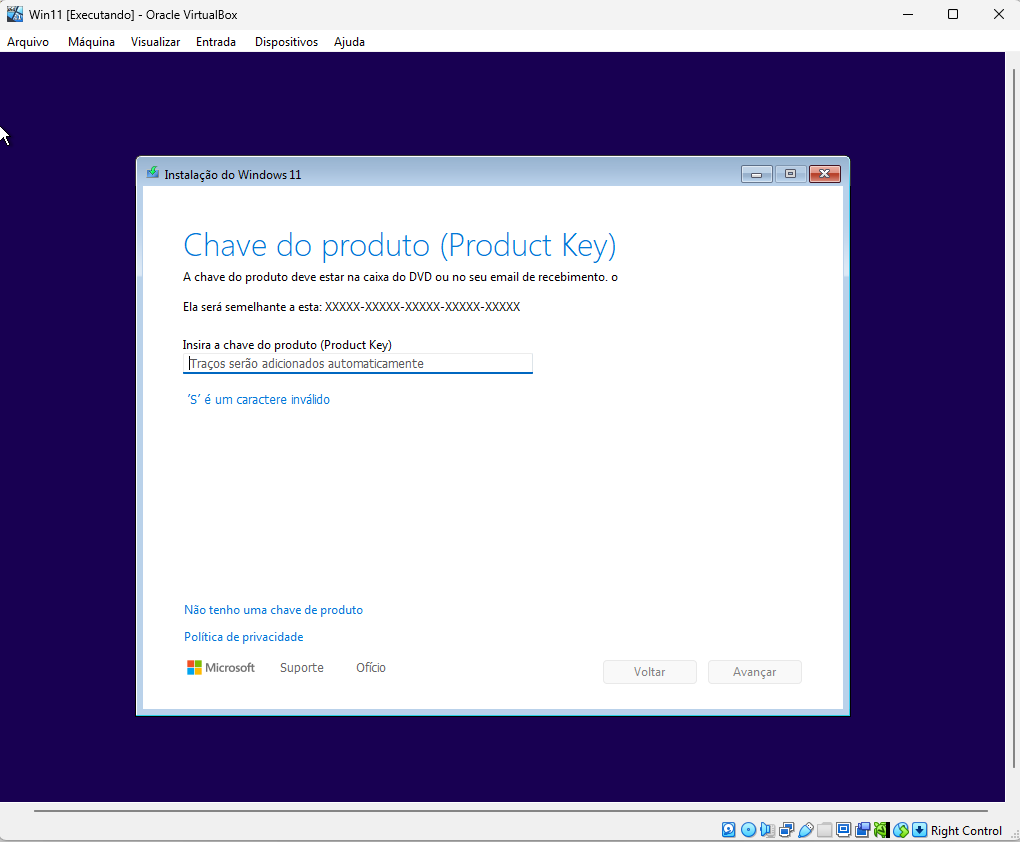The width and height of the screenshot is (1020, 842).
Task: Click the 'Chave do produto (Product Key)' heading
Action: pos(399,246)
